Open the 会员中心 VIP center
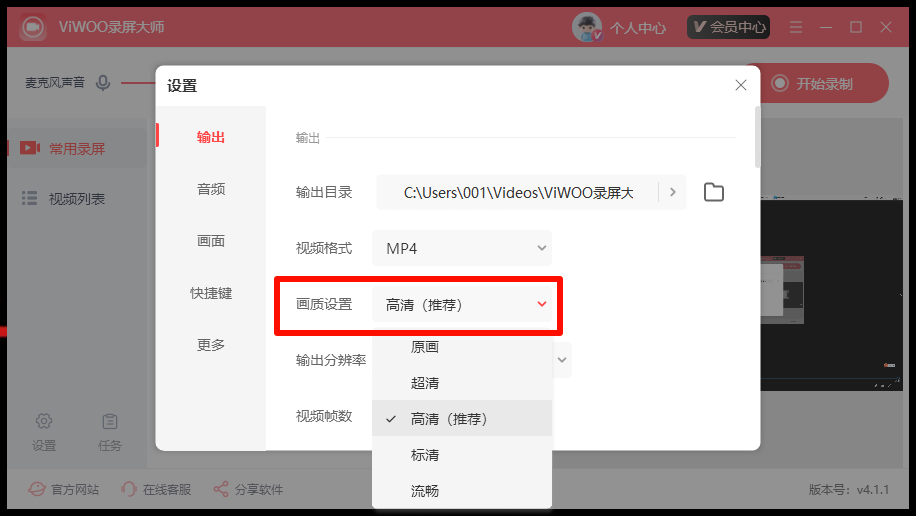 tap(728, 27)
